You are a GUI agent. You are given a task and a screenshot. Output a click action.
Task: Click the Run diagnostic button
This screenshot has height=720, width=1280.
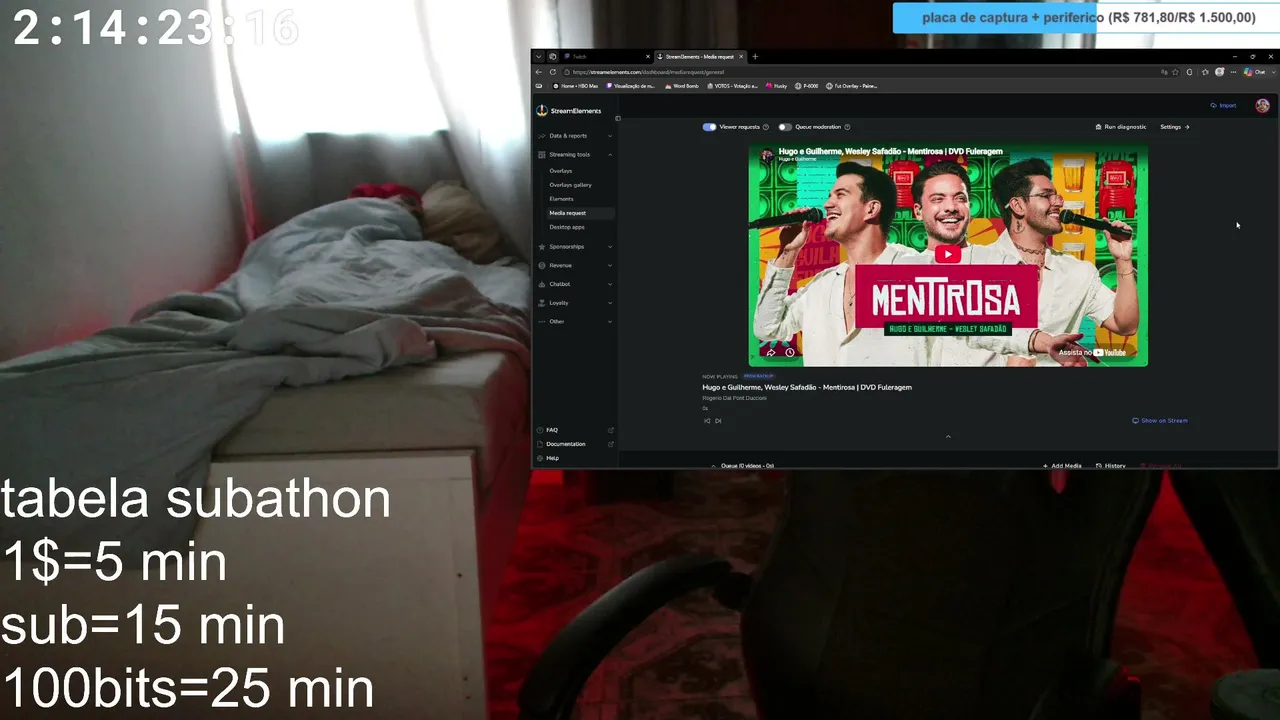click(x=1121, y=127)
